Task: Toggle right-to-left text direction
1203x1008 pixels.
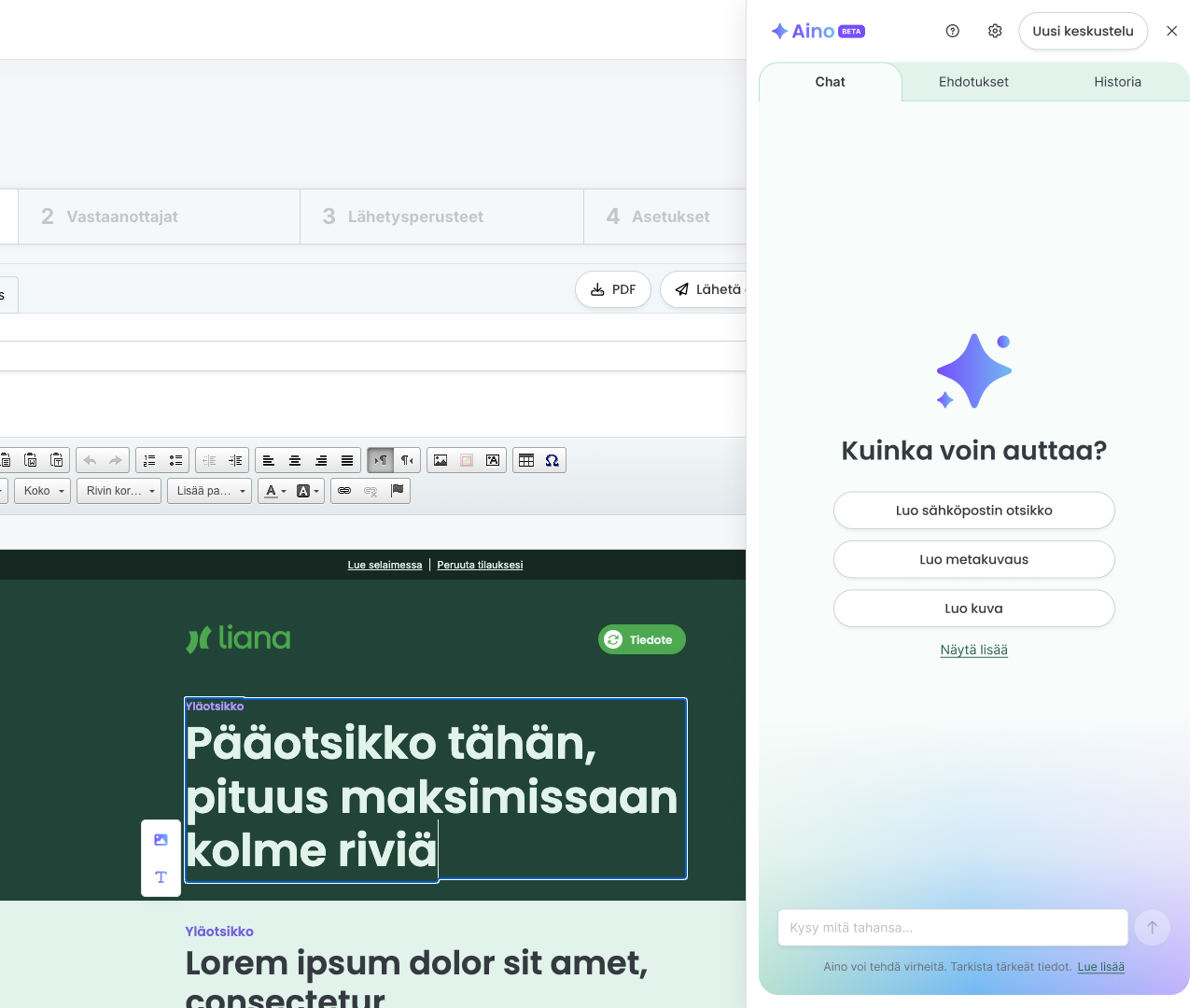Action: click(x=407, y=460)
